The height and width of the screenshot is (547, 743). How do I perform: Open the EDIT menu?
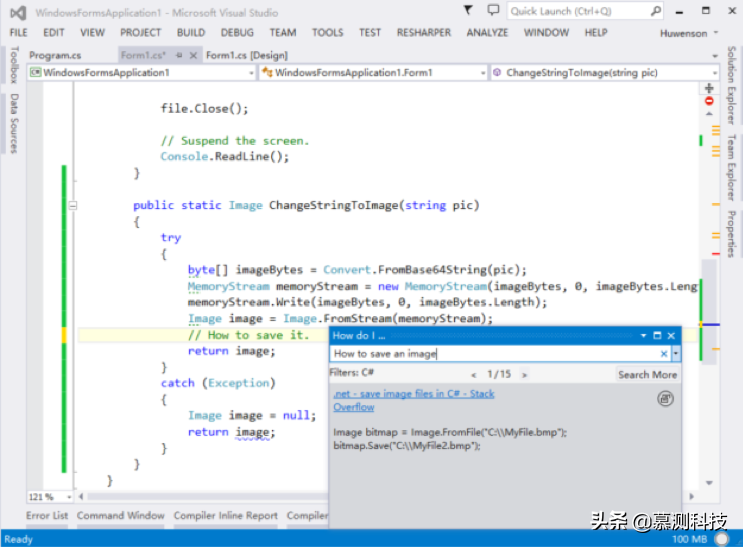(54, 33)
